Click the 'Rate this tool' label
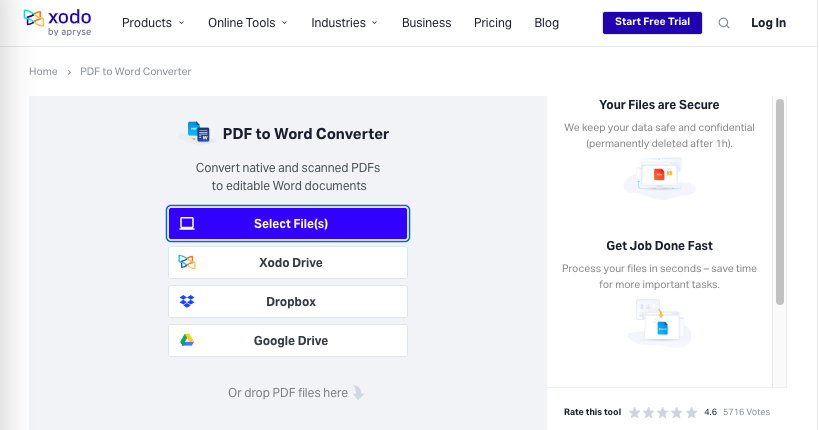This screenshot has width=819, height=430. pyautogui.click(x=592, y=412)
